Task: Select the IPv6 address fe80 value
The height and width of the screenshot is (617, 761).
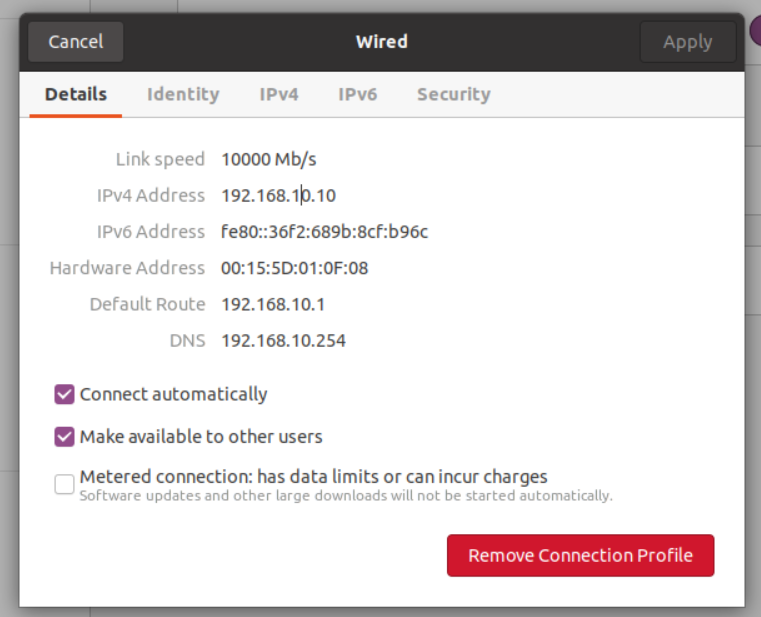Action: 324,232
